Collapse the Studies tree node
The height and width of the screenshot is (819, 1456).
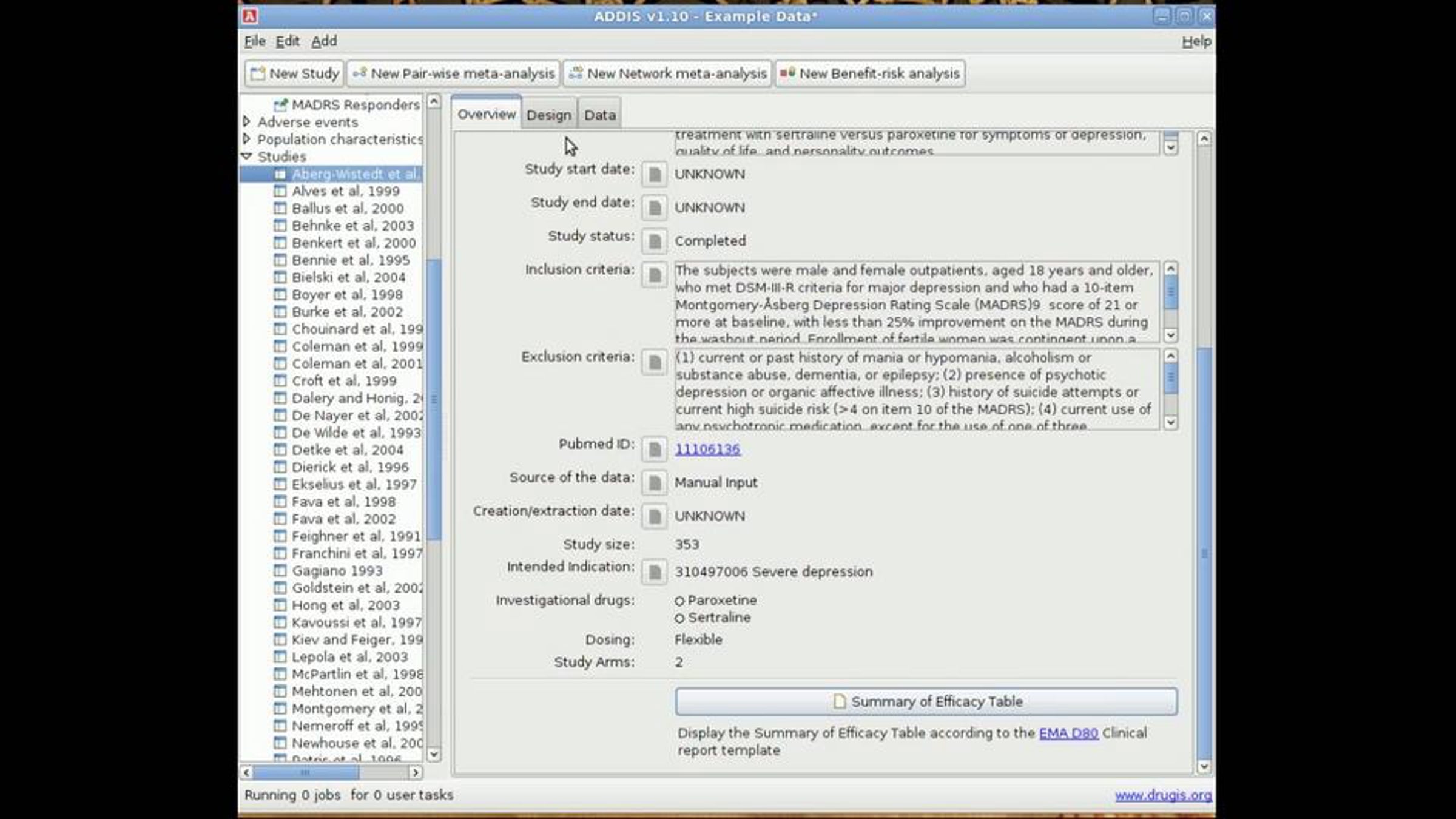[x=247, y=157]
